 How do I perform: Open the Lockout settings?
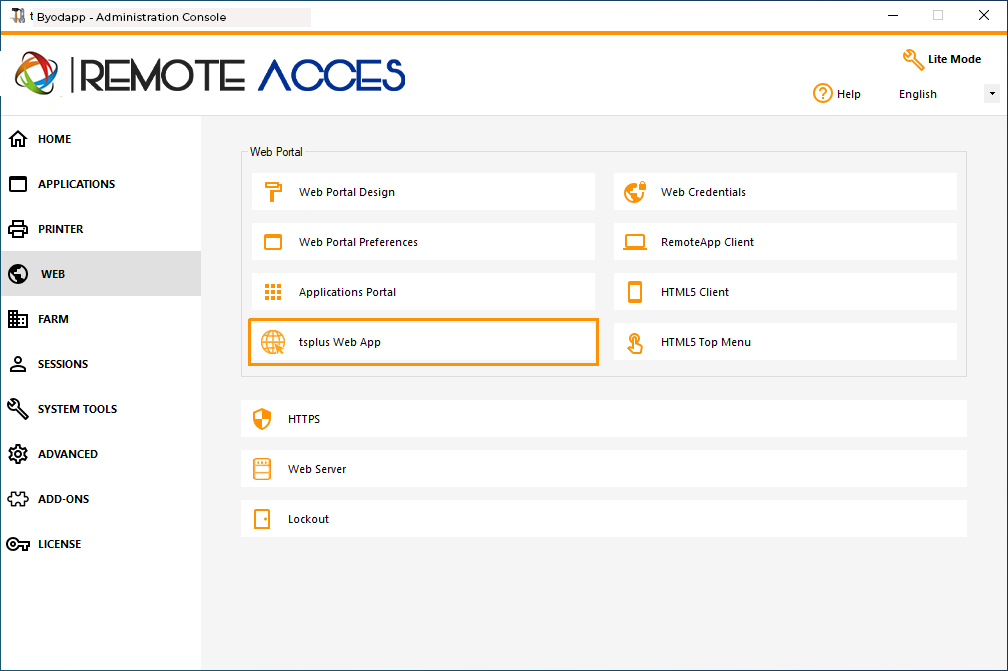(604, 519)
